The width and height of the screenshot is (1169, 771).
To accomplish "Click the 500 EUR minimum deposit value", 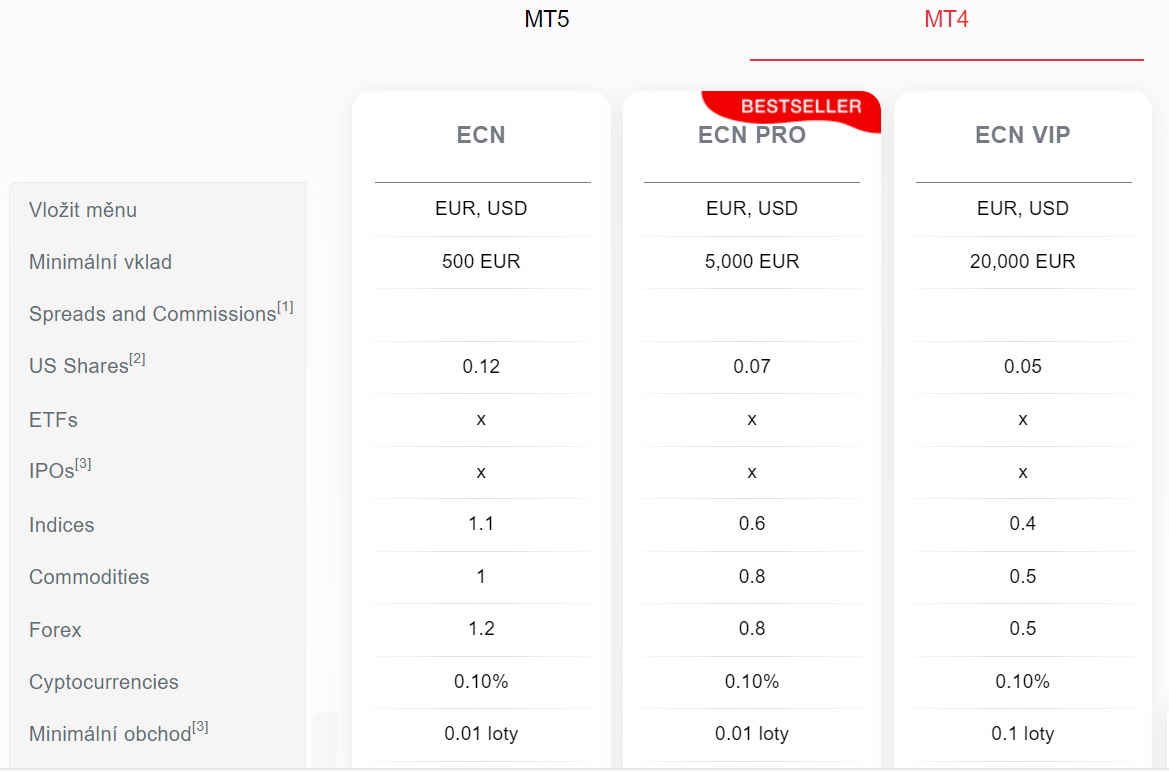I will point(481,262).
